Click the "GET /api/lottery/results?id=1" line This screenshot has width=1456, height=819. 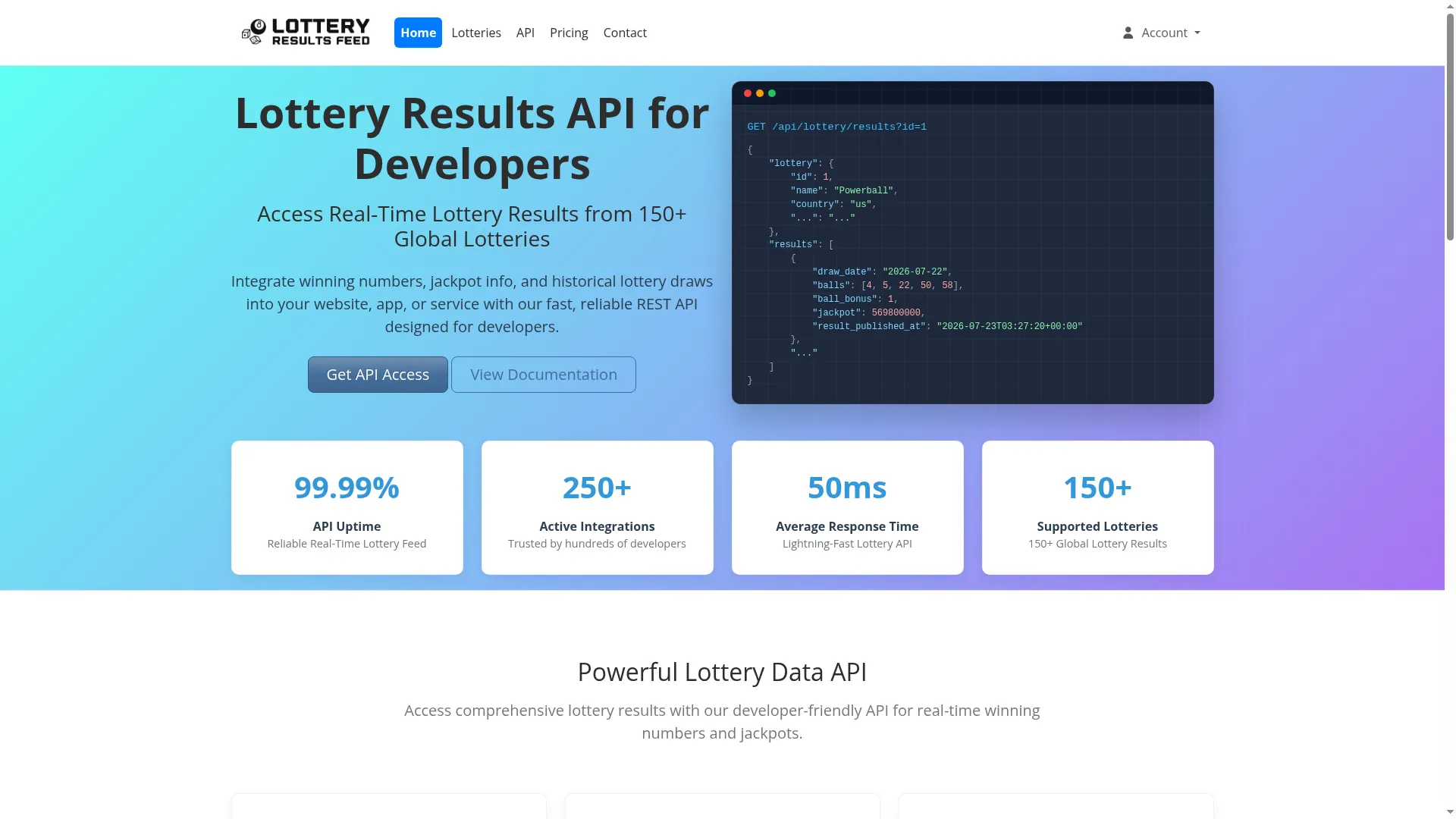point(836,127)
